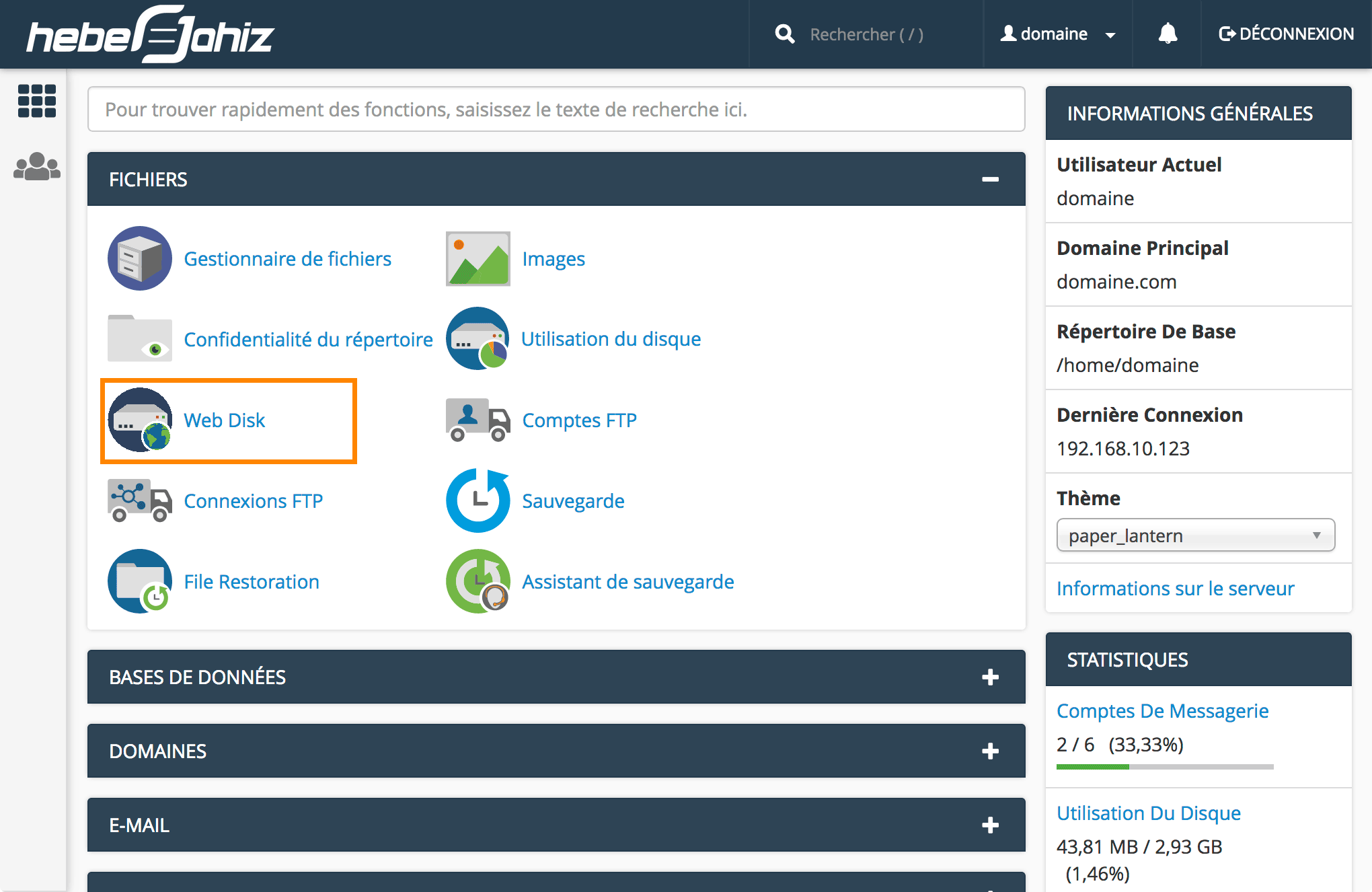Open Gestionnaire de fichiers link
The width and height of the screenshot is (1372, 892).
click(288, 259)
